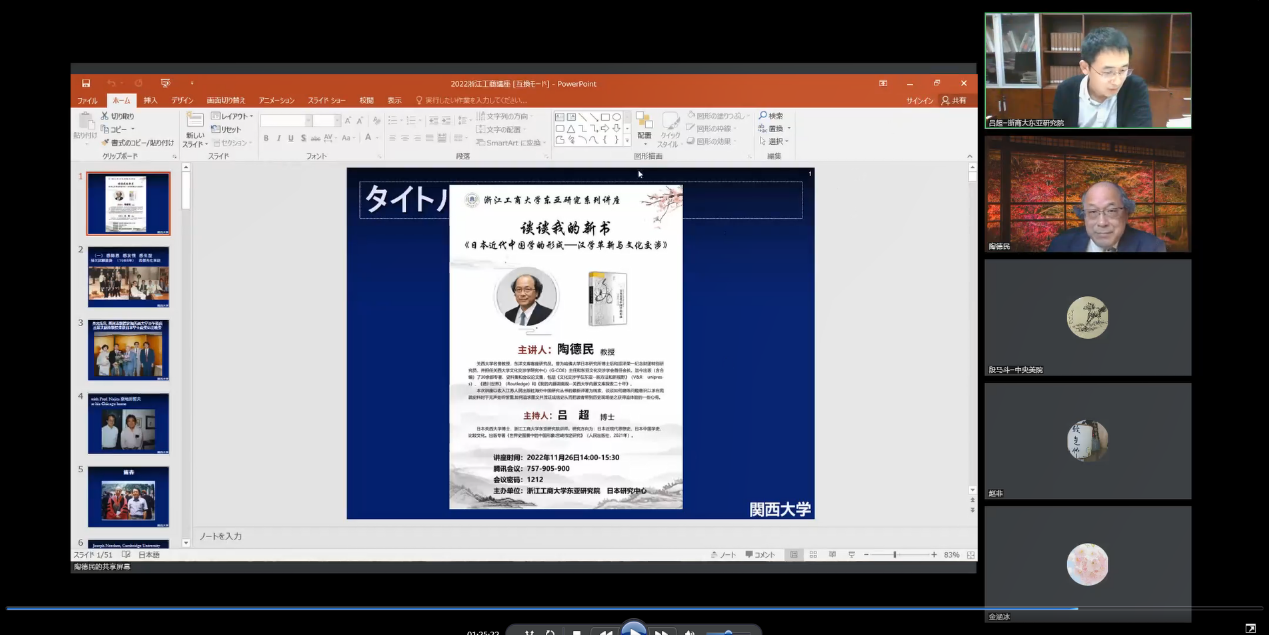Click the video player progress bar

click(x=634, y=608)
